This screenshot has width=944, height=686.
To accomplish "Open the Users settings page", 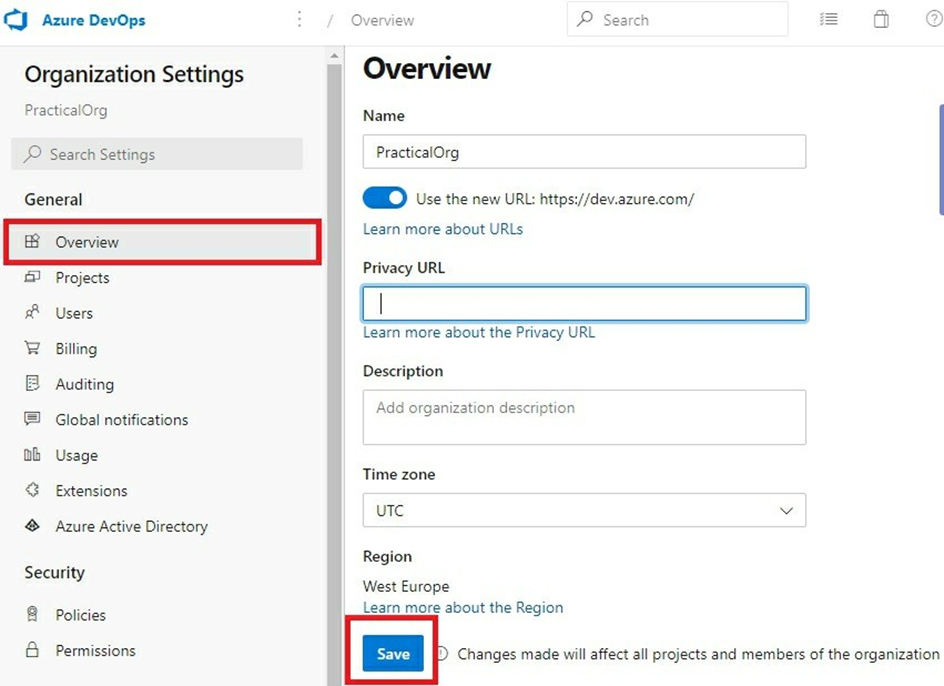I will tap(74, 313).
